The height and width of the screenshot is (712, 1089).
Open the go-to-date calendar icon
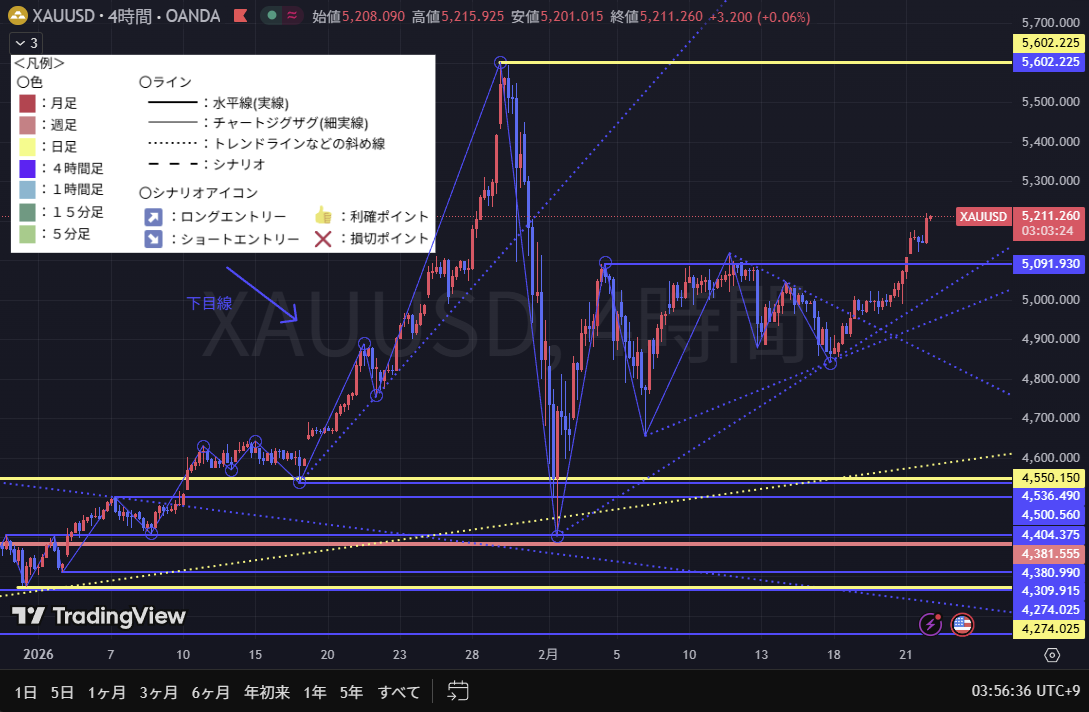click(459, 691)
